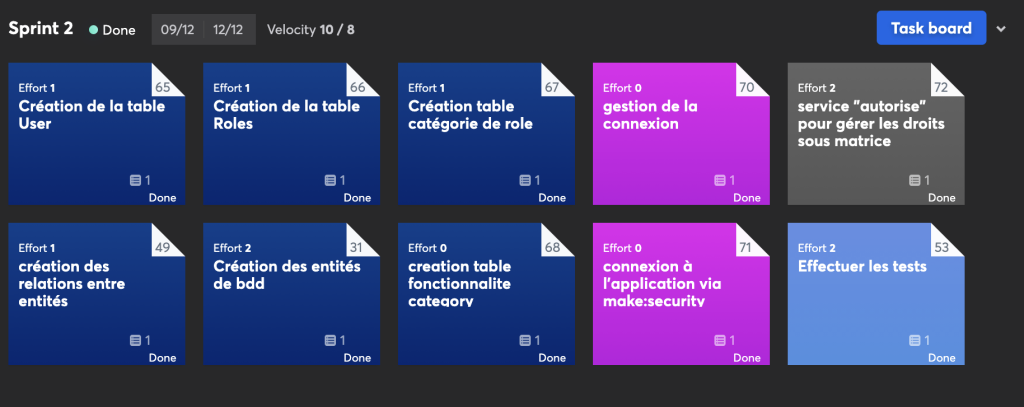Image resolution: width=1024 pixels, height=407 pixels.
Task: Click task count icon on Effectuer les tests card
Action: 914,340
